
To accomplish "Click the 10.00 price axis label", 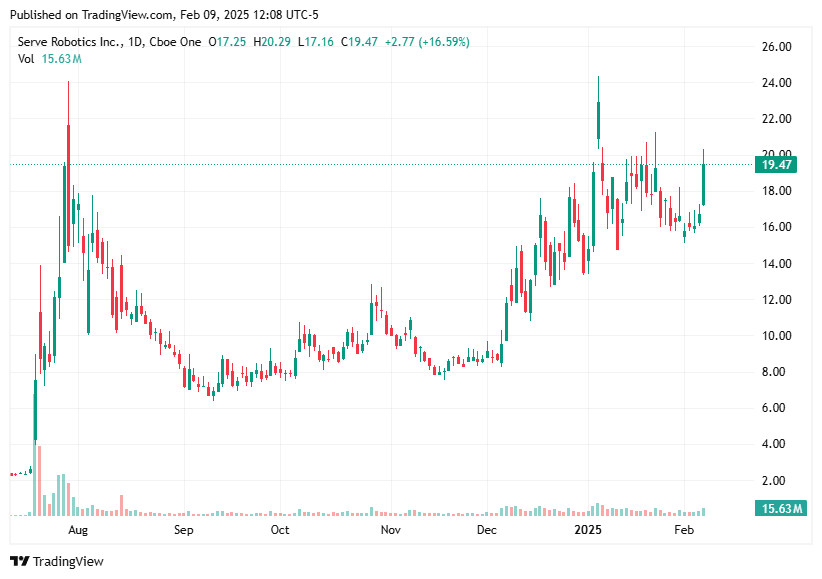I will (x=776, y=336).
